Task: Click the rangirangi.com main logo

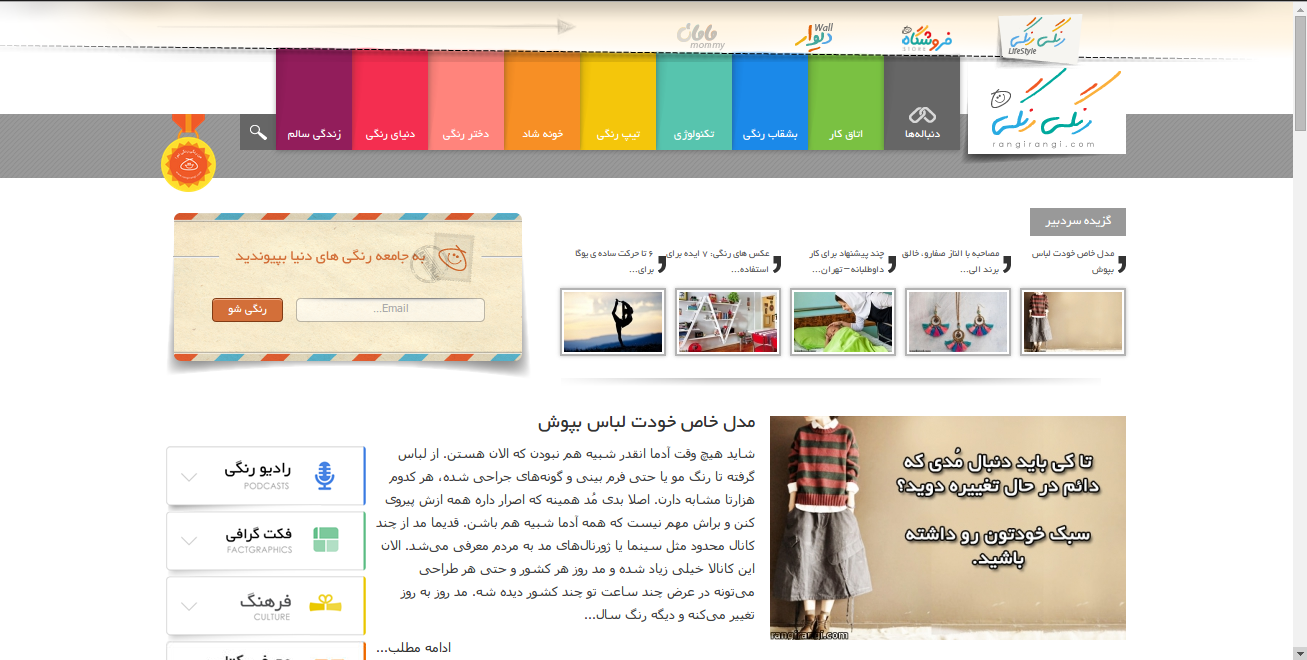Action: point(1045,111)
